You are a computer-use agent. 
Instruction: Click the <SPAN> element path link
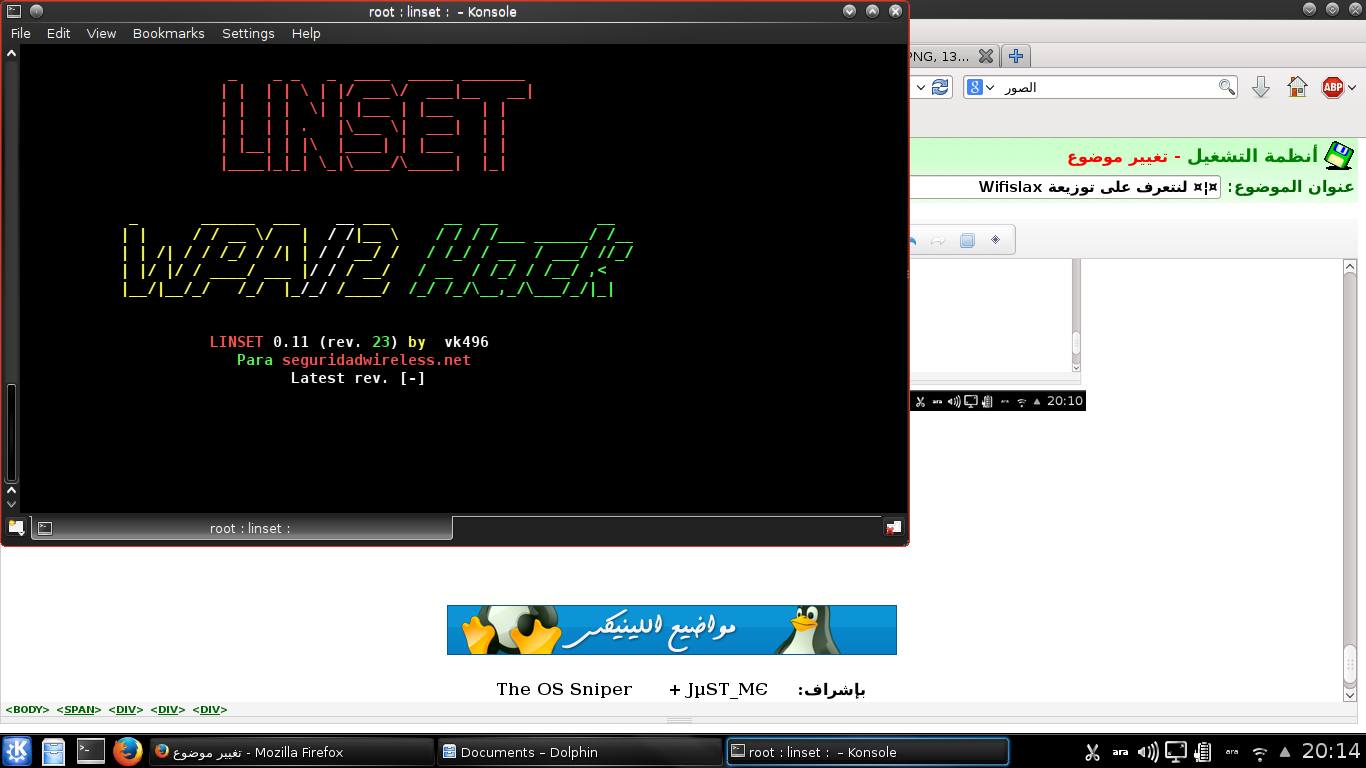tap(79, 709)
